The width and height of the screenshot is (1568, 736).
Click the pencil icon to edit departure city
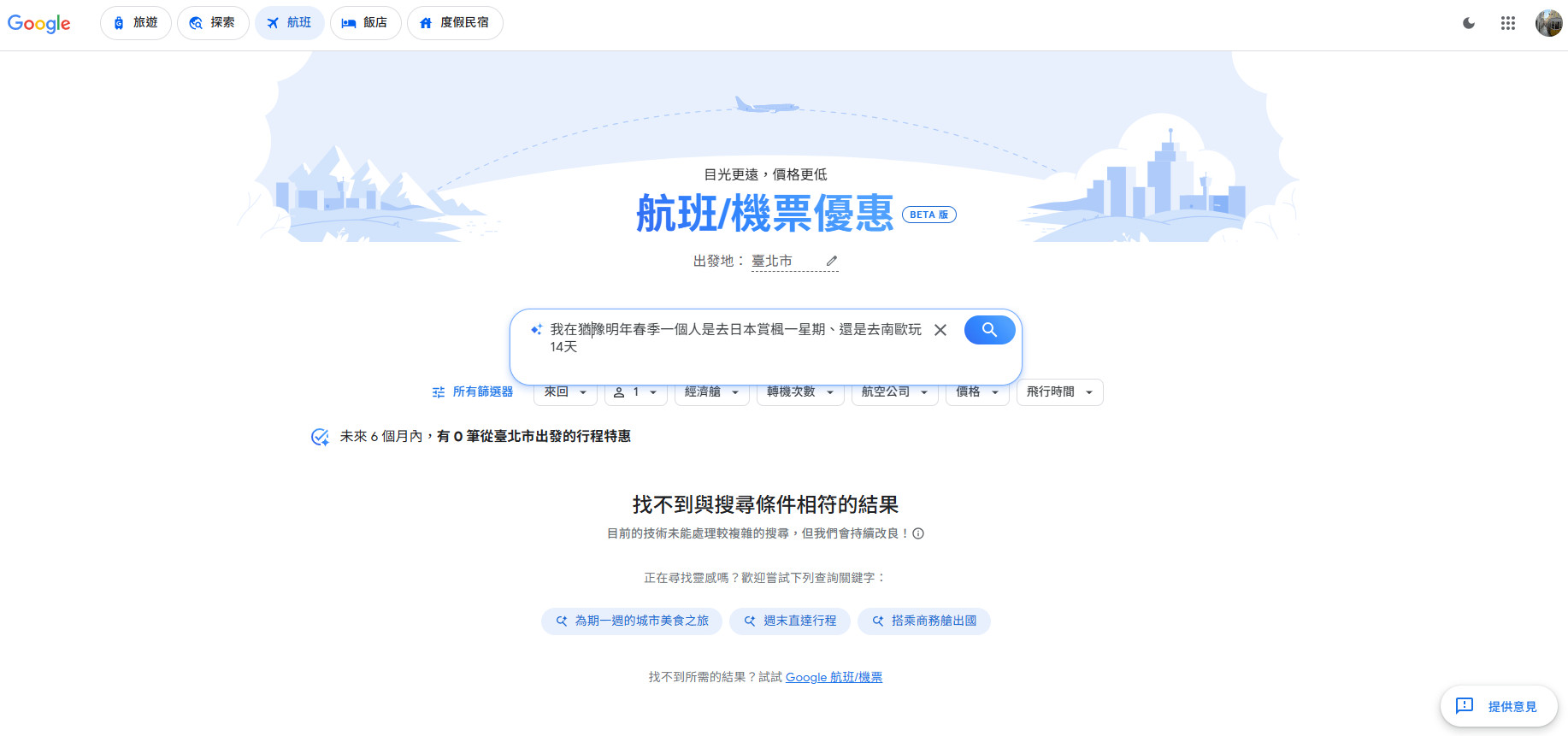pyautogui.click(x=831, y=261)
